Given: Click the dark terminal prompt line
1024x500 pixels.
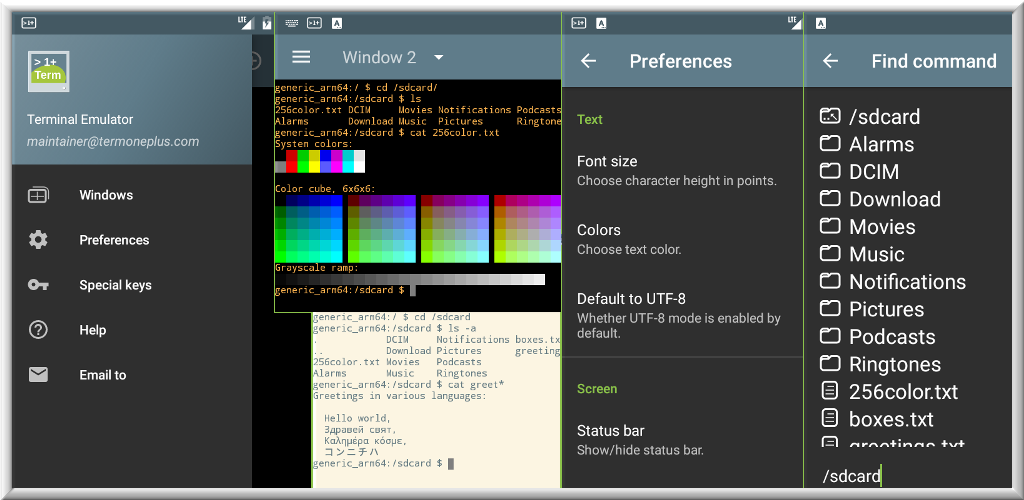Looking at the screenshot, I should [345, 290].
